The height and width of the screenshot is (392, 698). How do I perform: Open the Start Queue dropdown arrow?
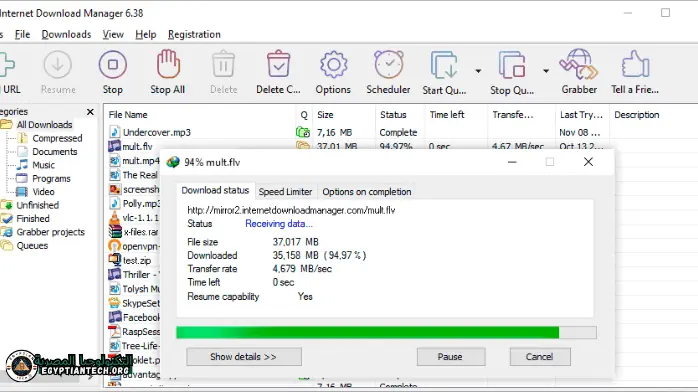point(478,71)
